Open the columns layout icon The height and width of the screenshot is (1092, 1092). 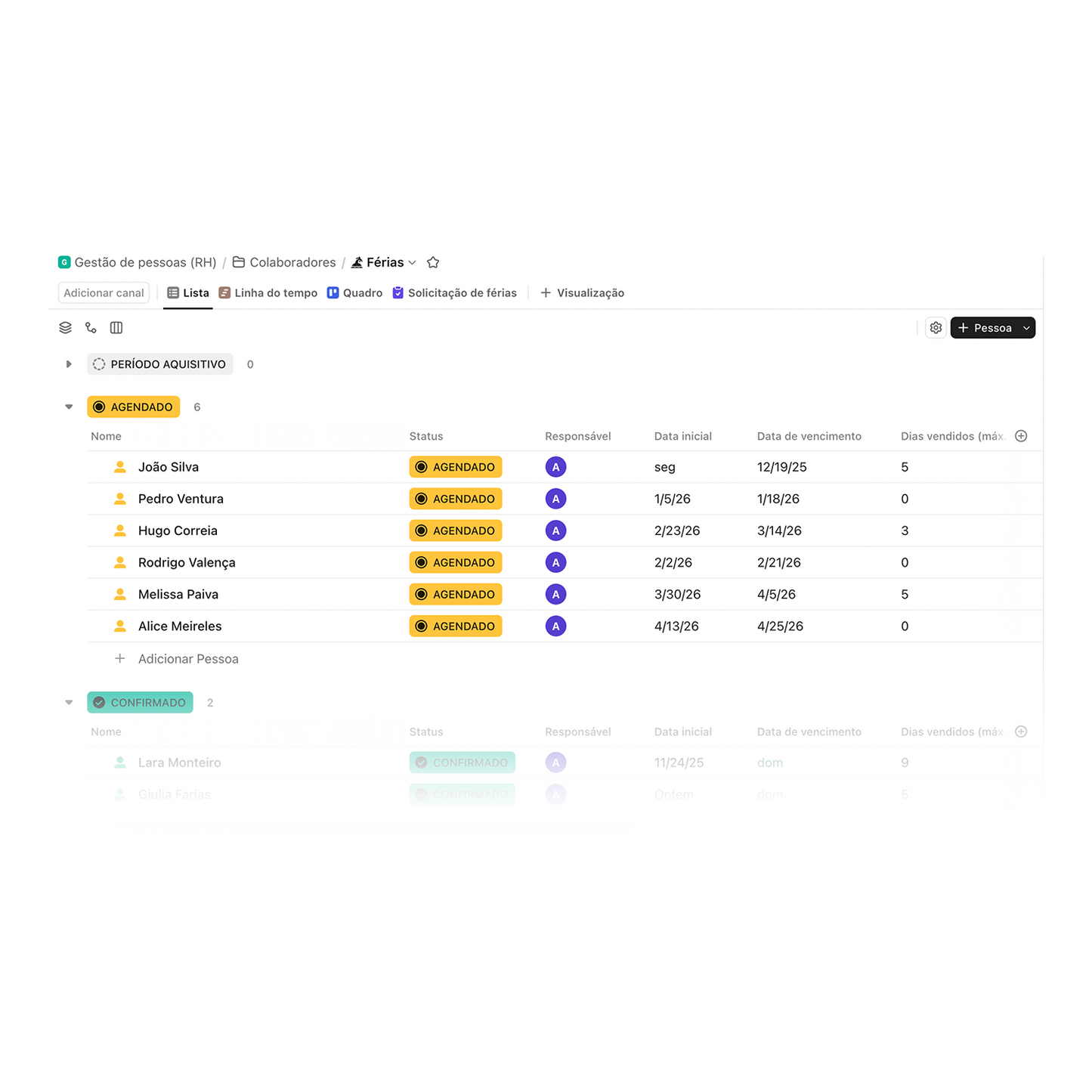[116, 328]
